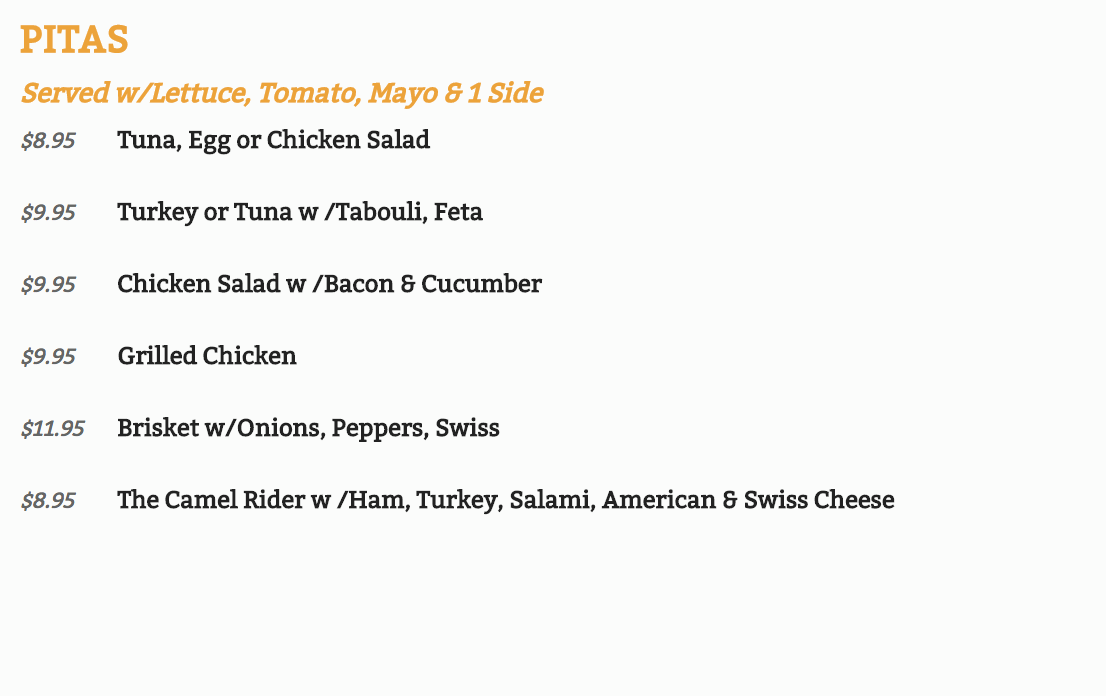This screenshot has height=696, width=1106.
Task: Choose Chicken Salad w/Bacon & Cucumber
Action: (x=329, y=284)
